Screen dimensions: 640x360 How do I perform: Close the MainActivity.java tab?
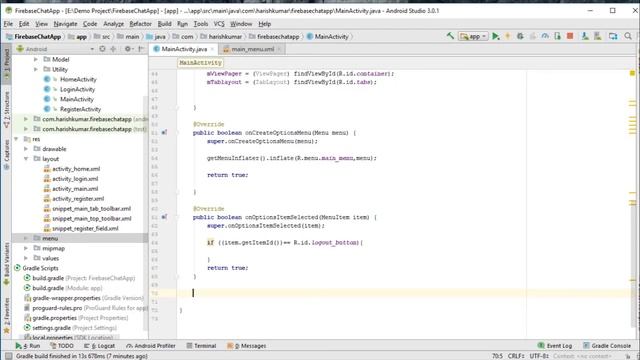tap(212, 49)
